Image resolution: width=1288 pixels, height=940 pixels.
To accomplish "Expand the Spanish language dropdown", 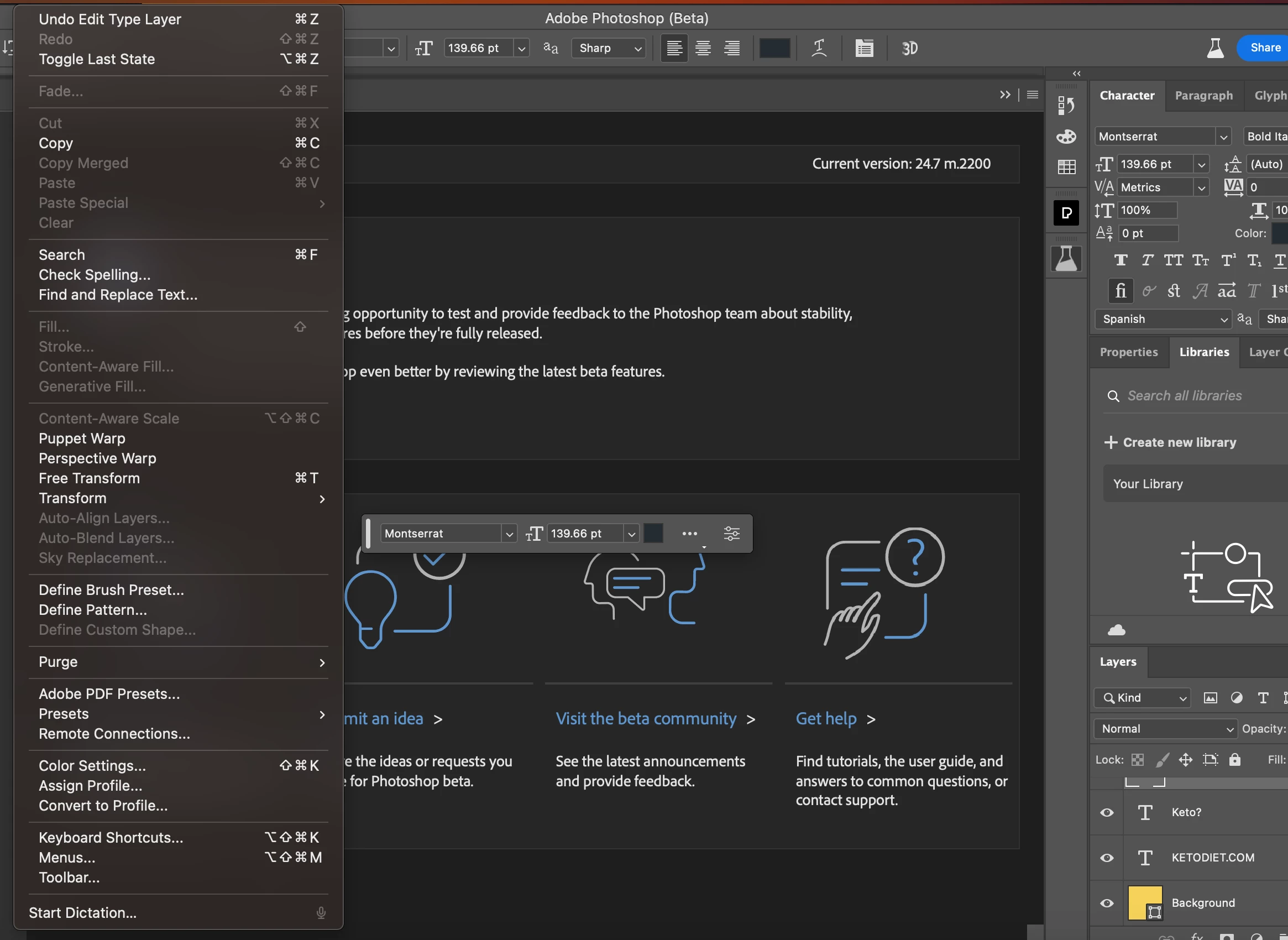I will point(1163,319).
